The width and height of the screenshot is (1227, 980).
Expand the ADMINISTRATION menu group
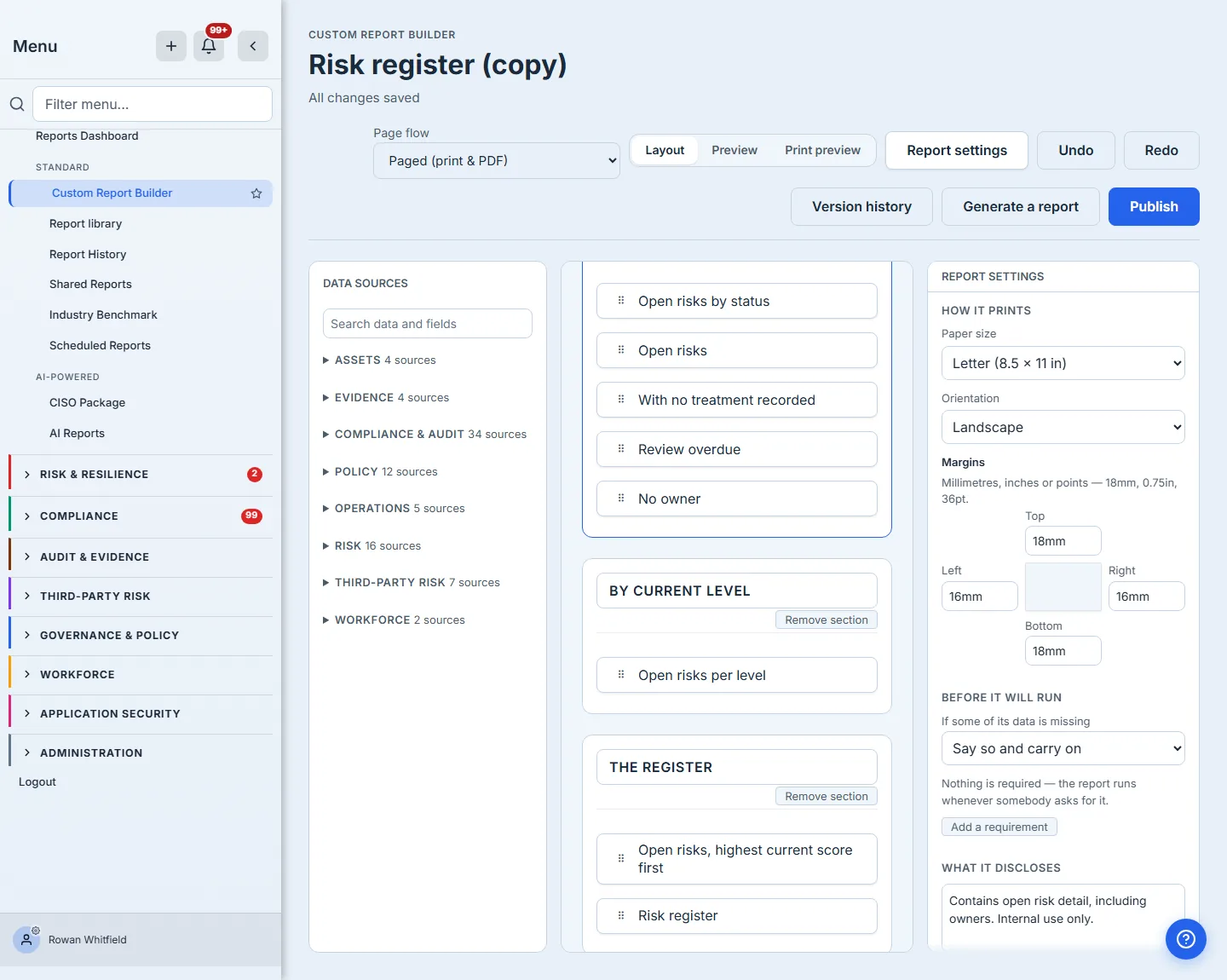click(141, 753)
